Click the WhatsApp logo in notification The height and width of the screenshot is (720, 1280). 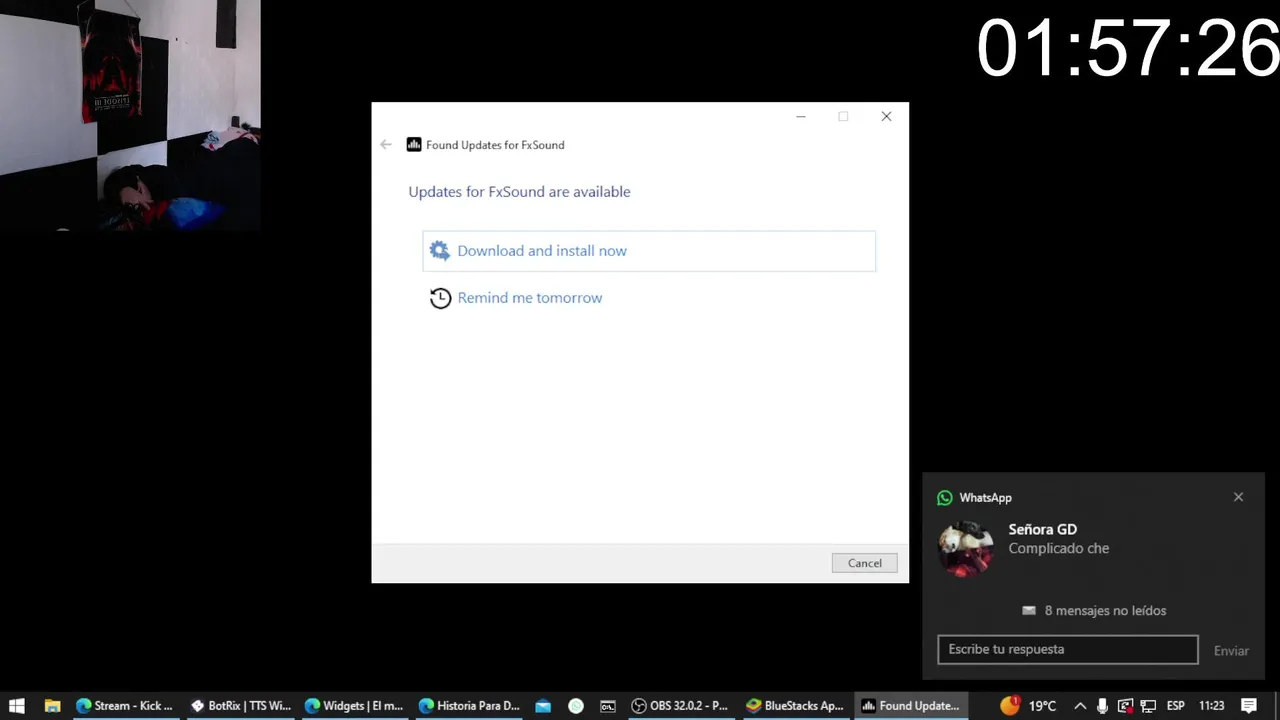[x=945, y=498]
